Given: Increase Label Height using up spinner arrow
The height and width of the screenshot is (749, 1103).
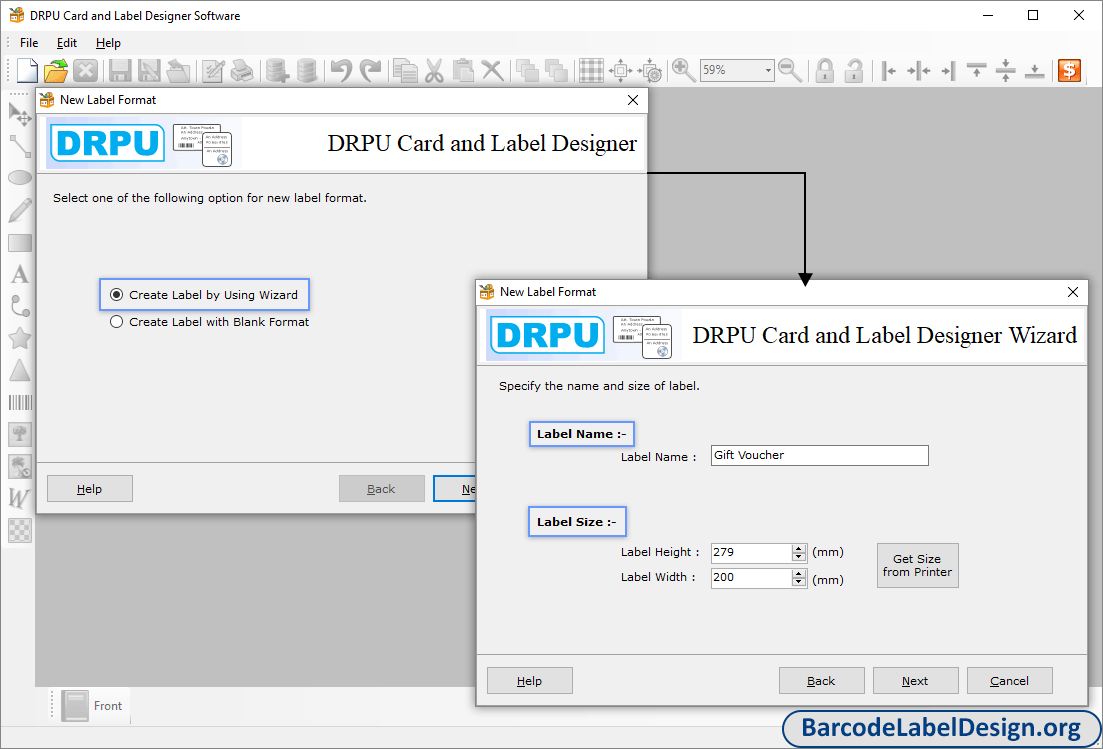Looking at the screenshot, I should [x=798, y=549].
